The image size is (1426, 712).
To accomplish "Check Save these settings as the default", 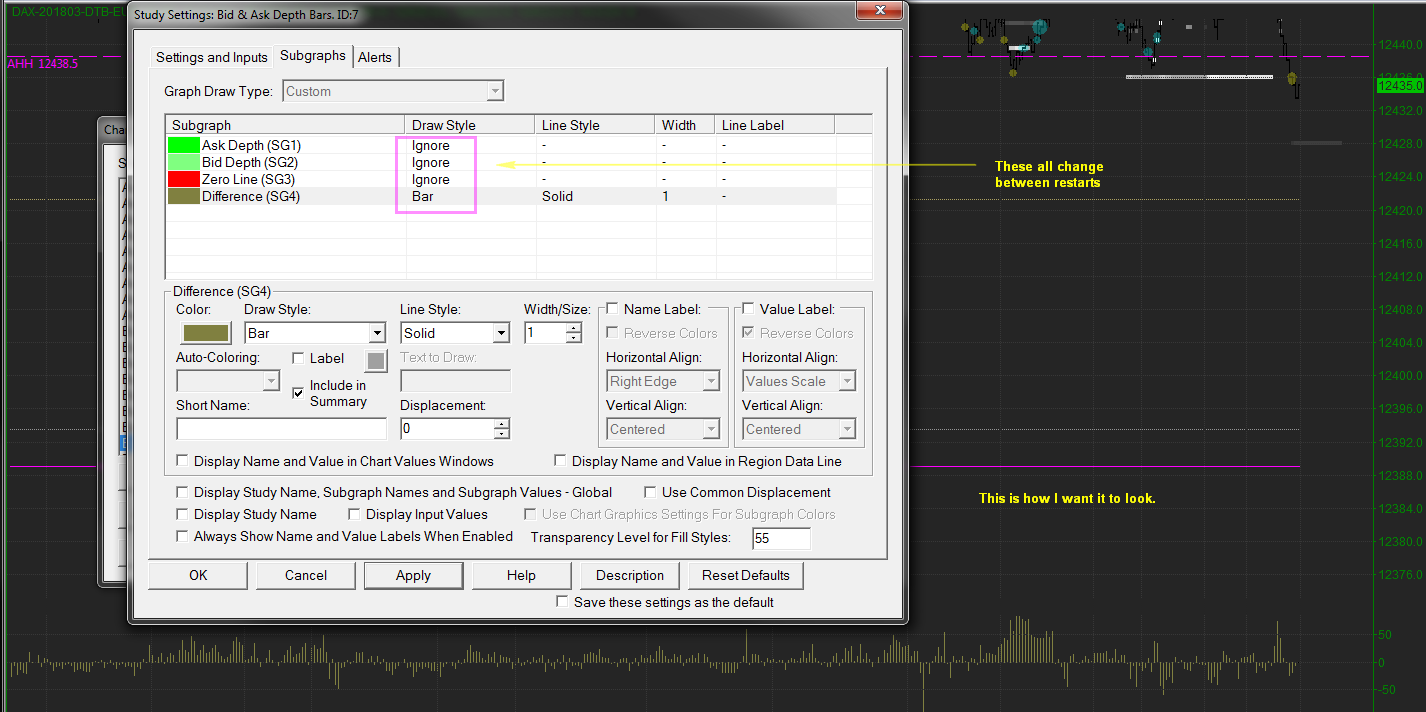I will [x=562, y=602].
